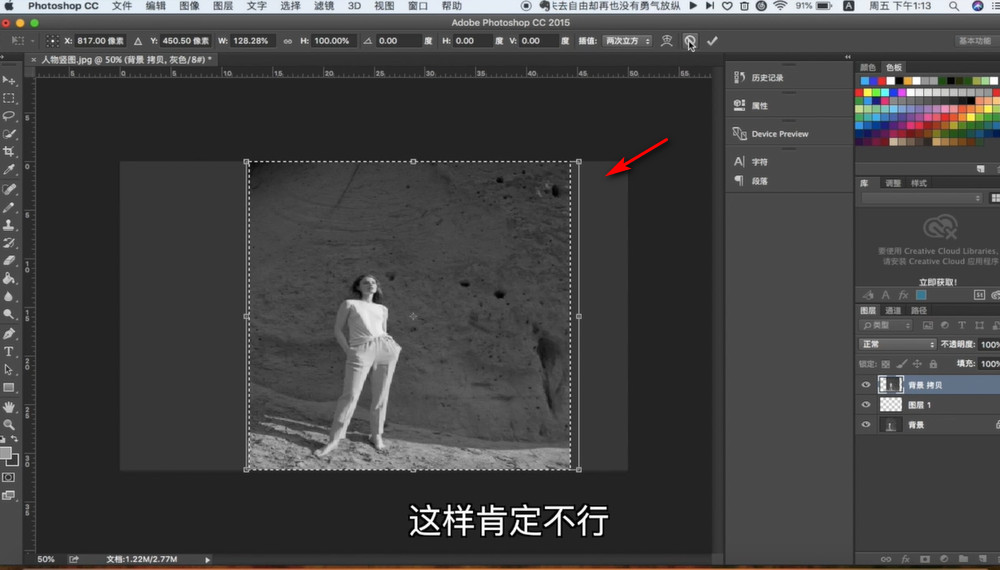
Task: Select the Quick Selection tool
Action: 9,134
